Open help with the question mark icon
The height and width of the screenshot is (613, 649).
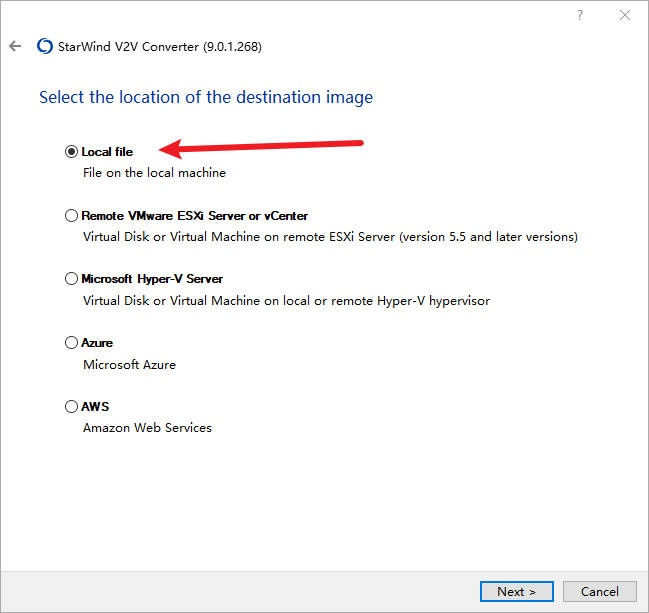point(580,15)
